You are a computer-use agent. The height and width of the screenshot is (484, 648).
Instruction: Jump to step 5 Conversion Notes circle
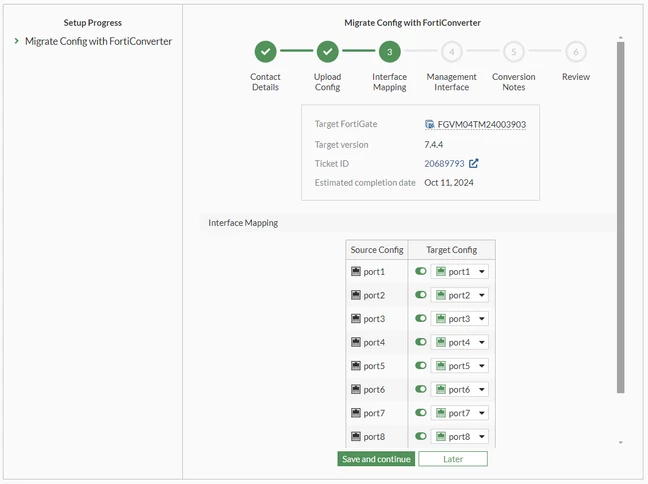(x=514, y=52)
